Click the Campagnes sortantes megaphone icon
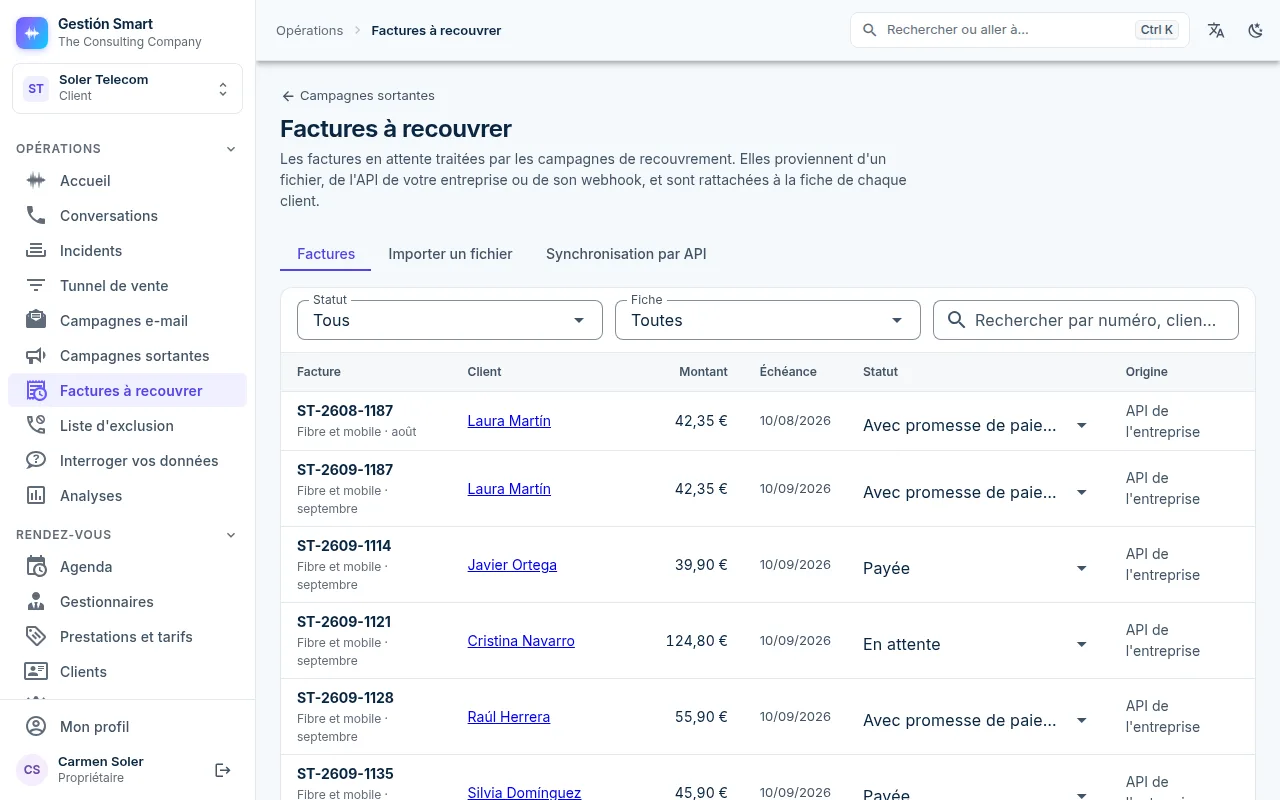 tap(36, 356)
